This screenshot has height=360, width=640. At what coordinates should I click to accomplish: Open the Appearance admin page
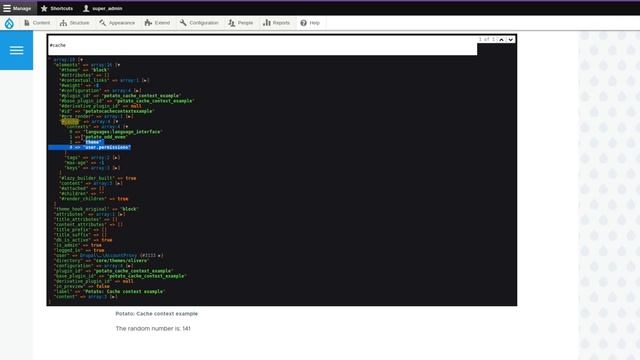click(x=117, y=23)
